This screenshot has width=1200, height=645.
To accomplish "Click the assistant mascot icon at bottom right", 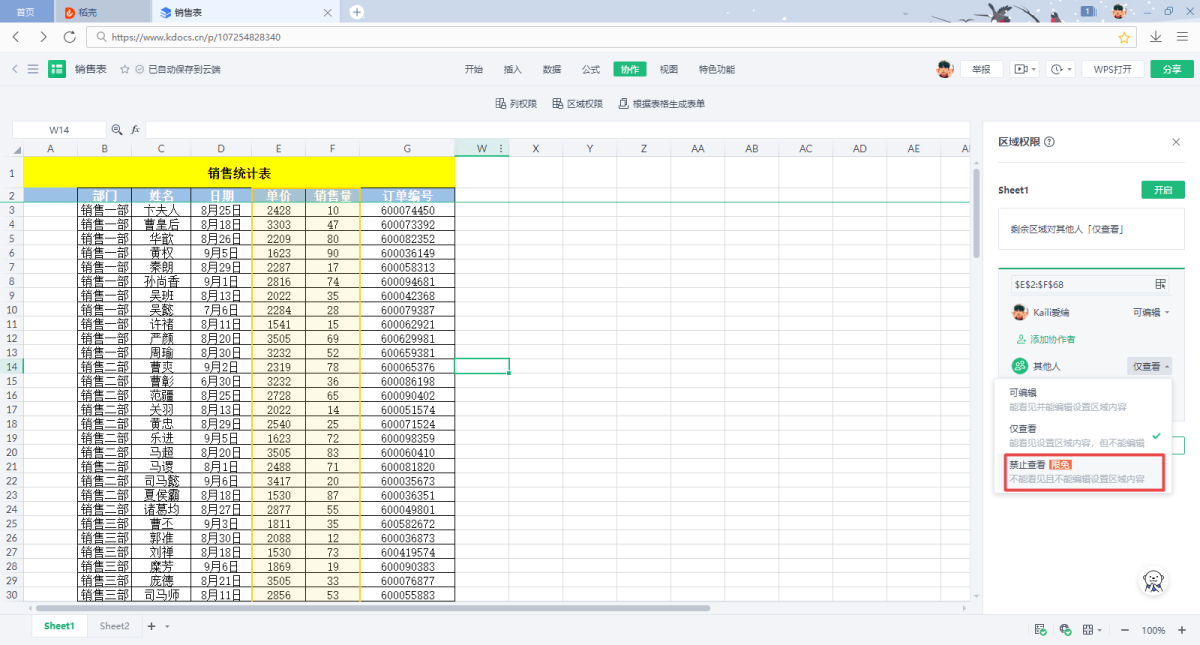I will [1155, 581].
